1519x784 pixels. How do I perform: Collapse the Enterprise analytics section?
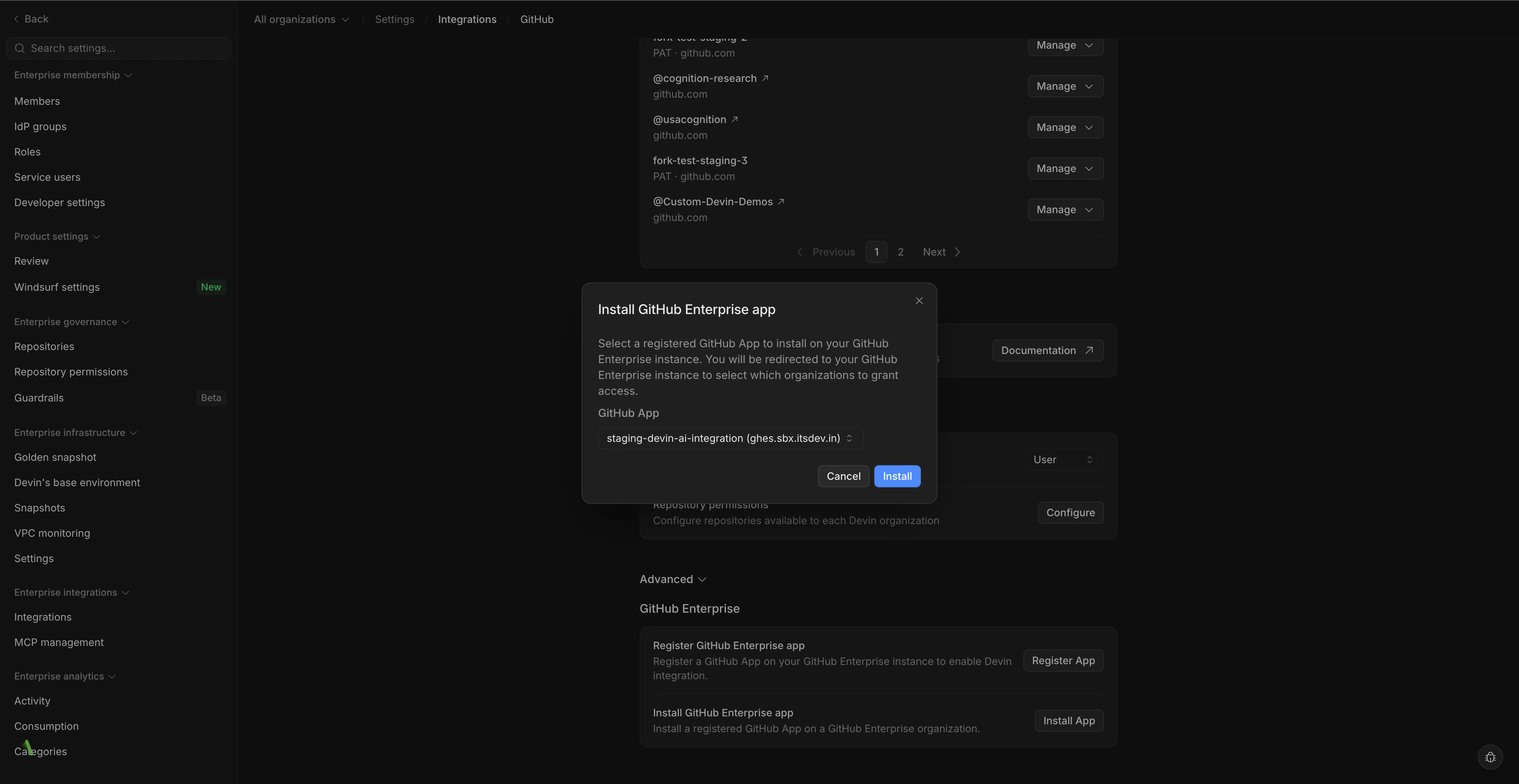(65, 676)
